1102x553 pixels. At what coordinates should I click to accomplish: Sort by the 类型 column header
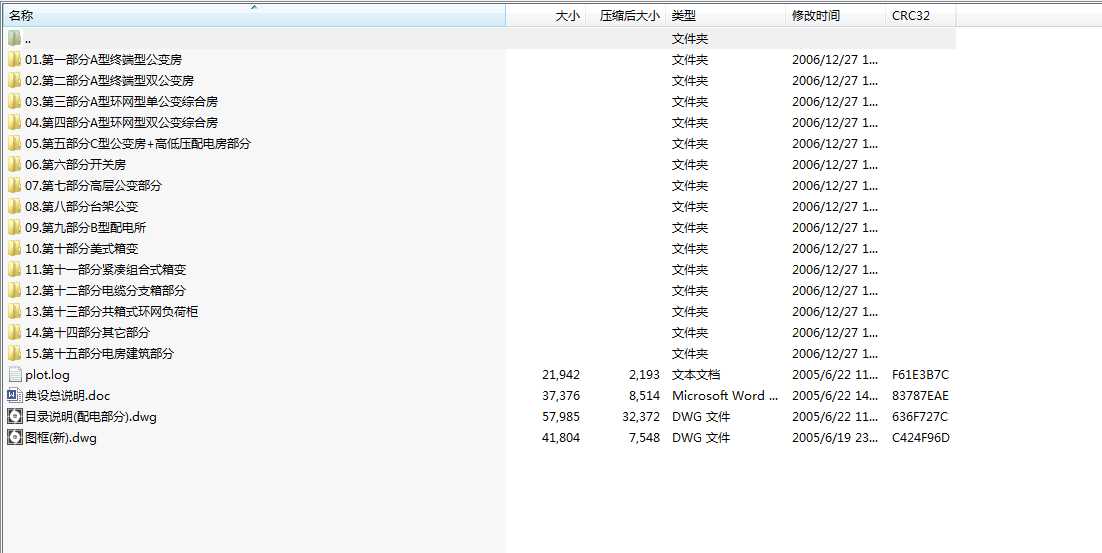point(725,15)
